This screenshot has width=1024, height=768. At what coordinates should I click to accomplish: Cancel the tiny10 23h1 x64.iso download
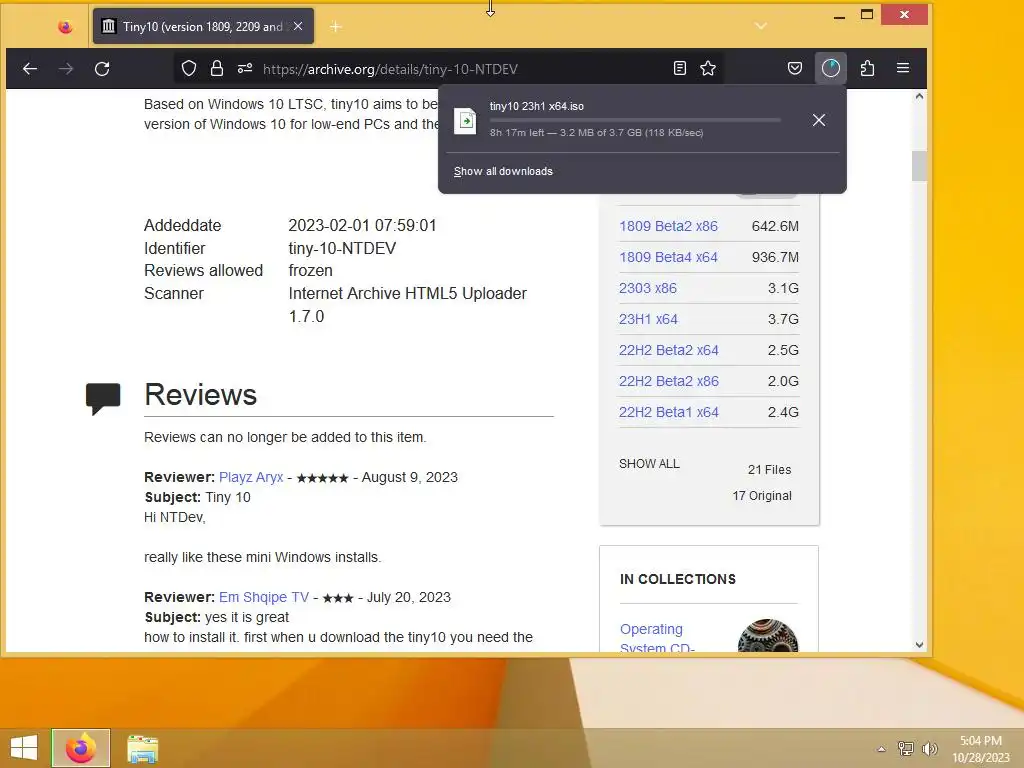819,120
